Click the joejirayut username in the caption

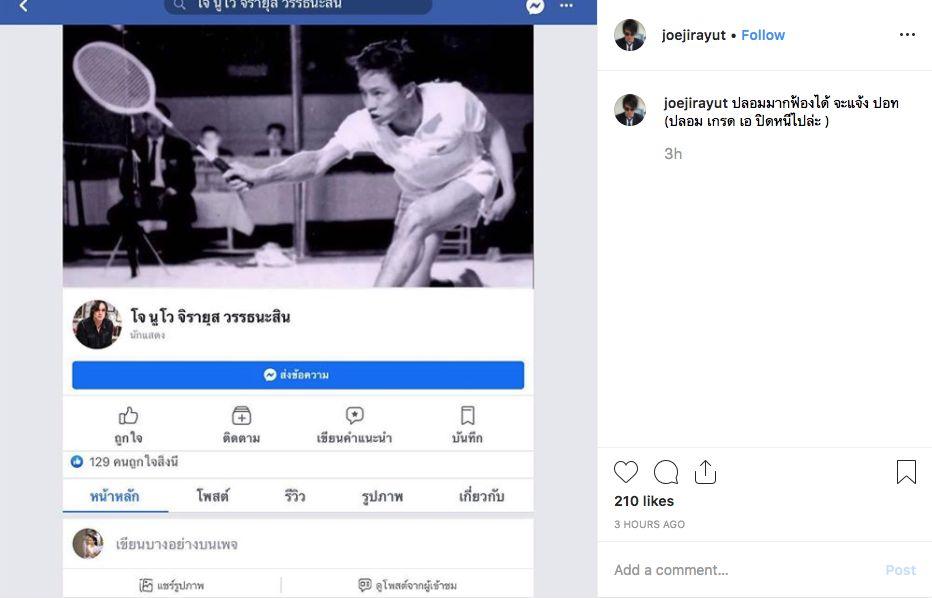pyautogui.click(x=695, y=103)
